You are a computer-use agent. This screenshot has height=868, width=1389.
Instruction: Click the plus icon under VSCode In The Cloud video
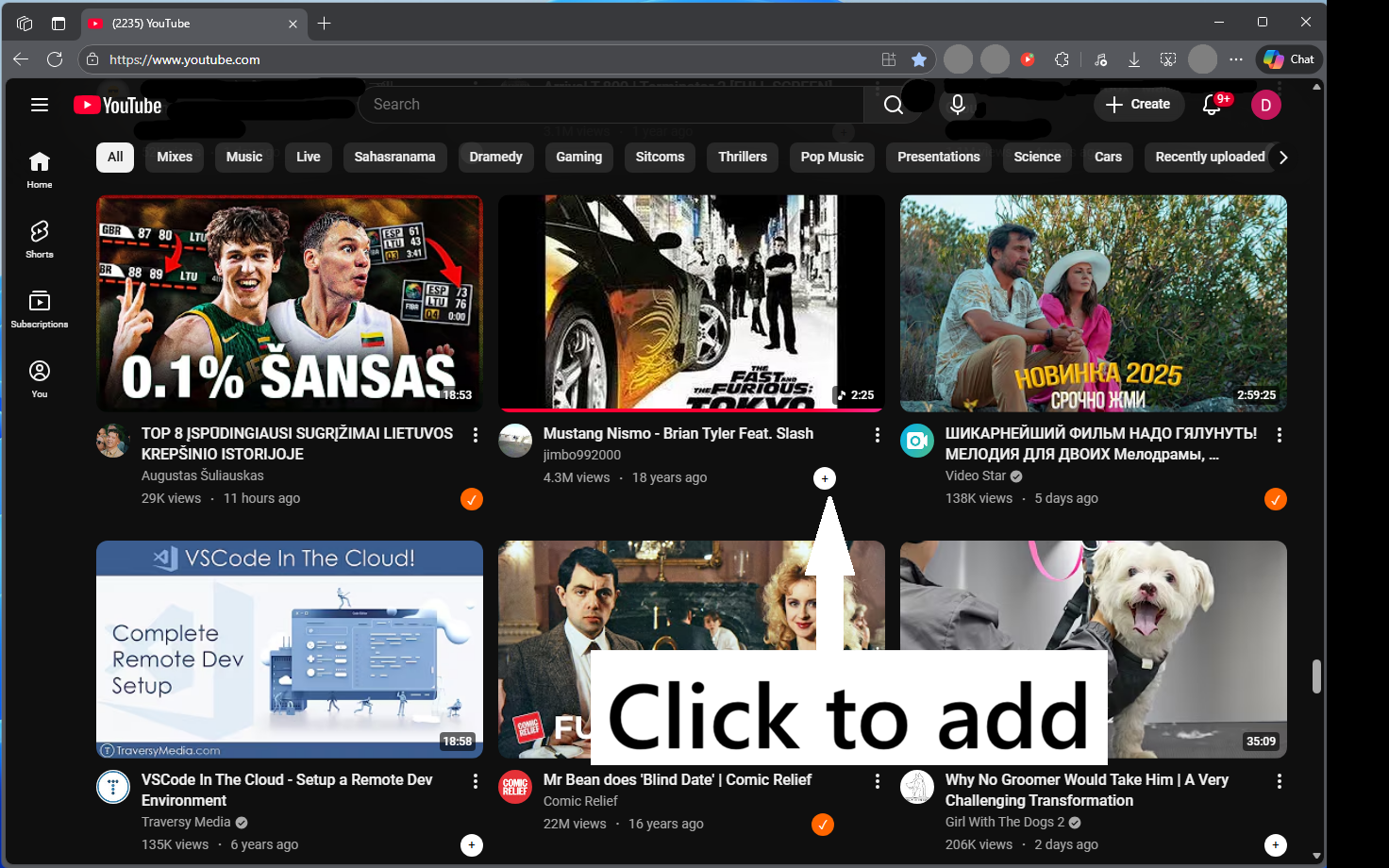(472, 845)
